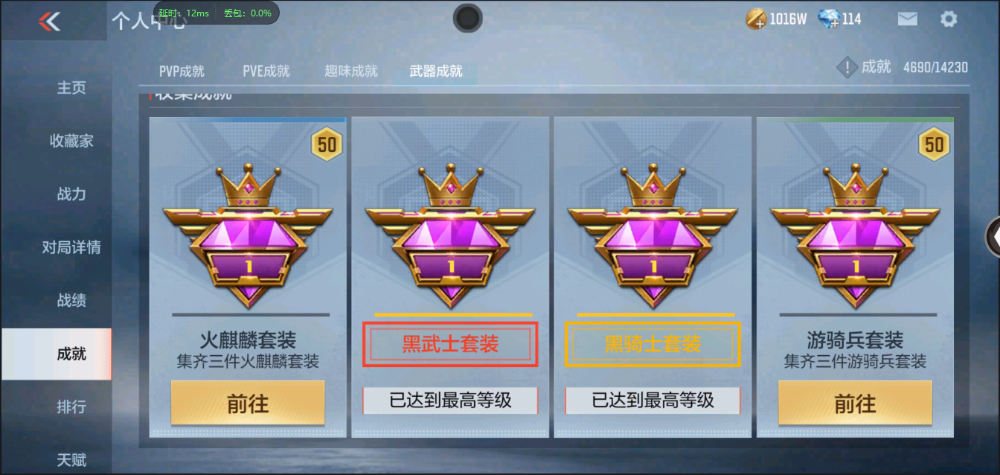Switch to the PVE成就 tab
The width and height of the screenshot is (1000, 475).
(x=266, y=71)
